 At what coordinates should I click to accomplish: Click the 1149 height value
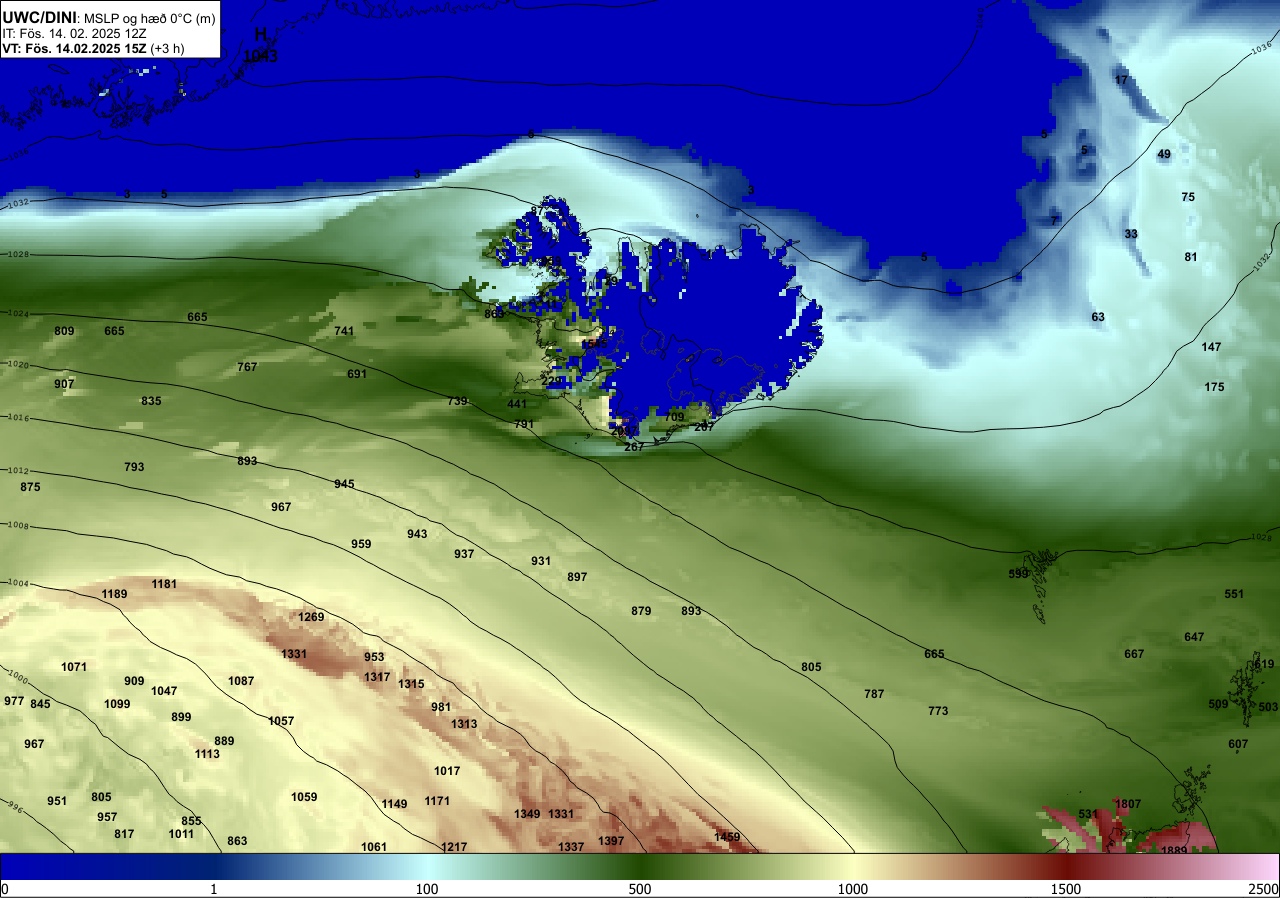point(394,804)
